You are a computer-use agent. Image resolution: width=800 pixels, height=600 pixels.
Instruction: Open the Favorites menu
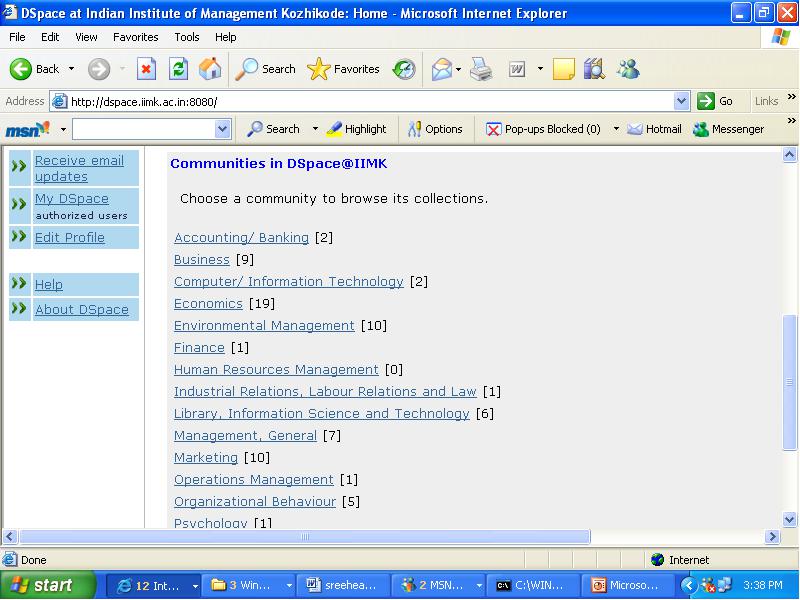coord(136,37)
